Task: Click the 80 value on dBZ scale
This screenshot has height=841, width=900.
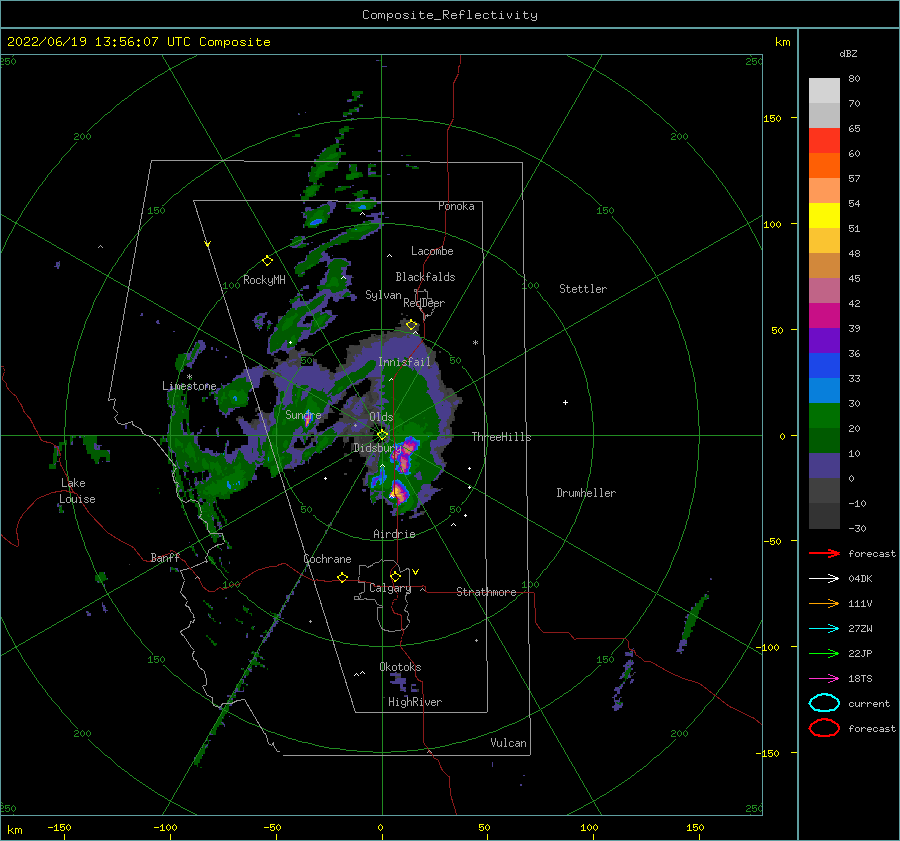Action: pyautogui.click(x=854, y=79)
